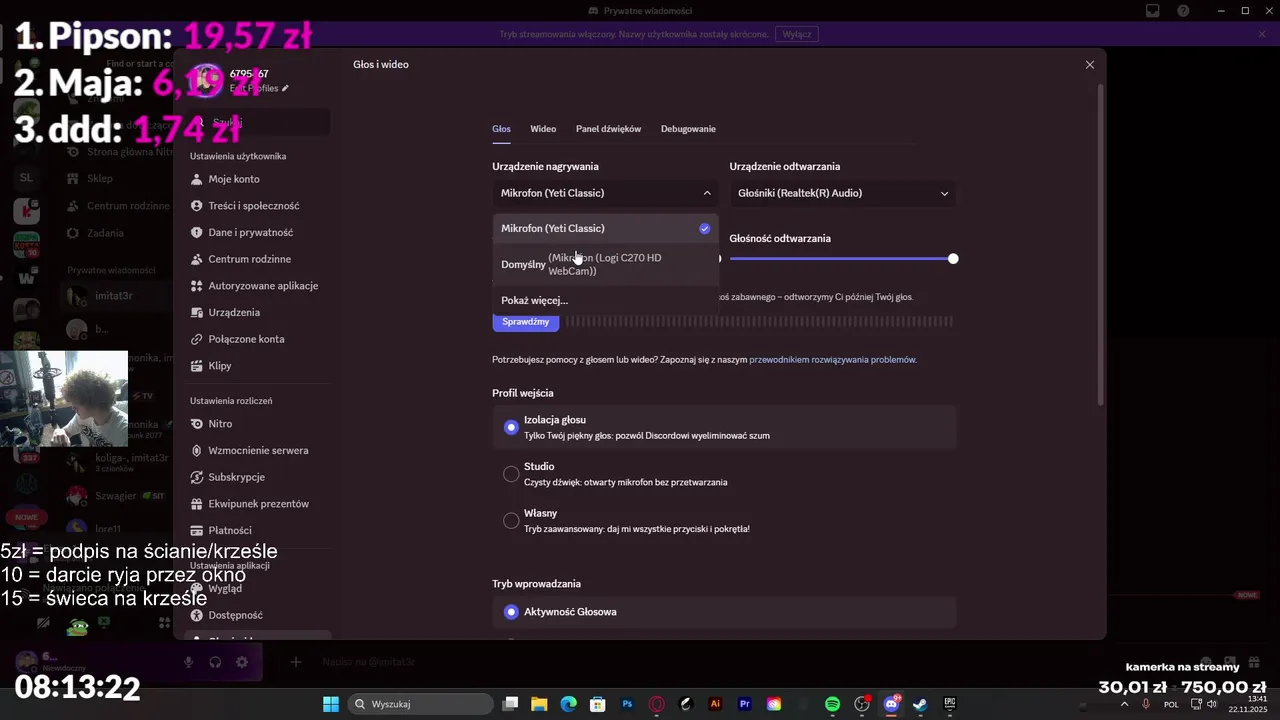This screenshot has height=720, width=1280.
Task: Open Premiere Pro from the taskbar
Action: click(x=744, y=704)
